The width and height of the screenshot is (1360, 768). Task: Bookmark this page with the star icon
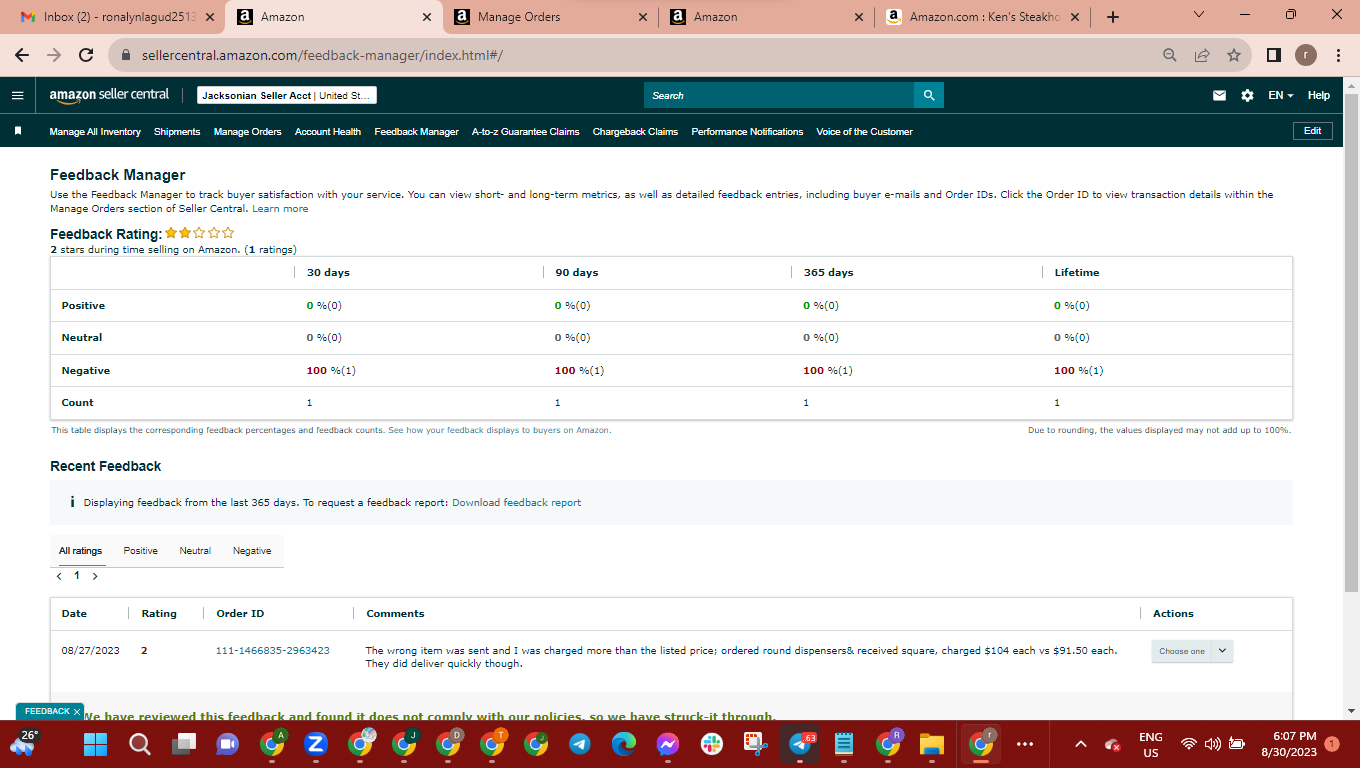pos(1234,55)
